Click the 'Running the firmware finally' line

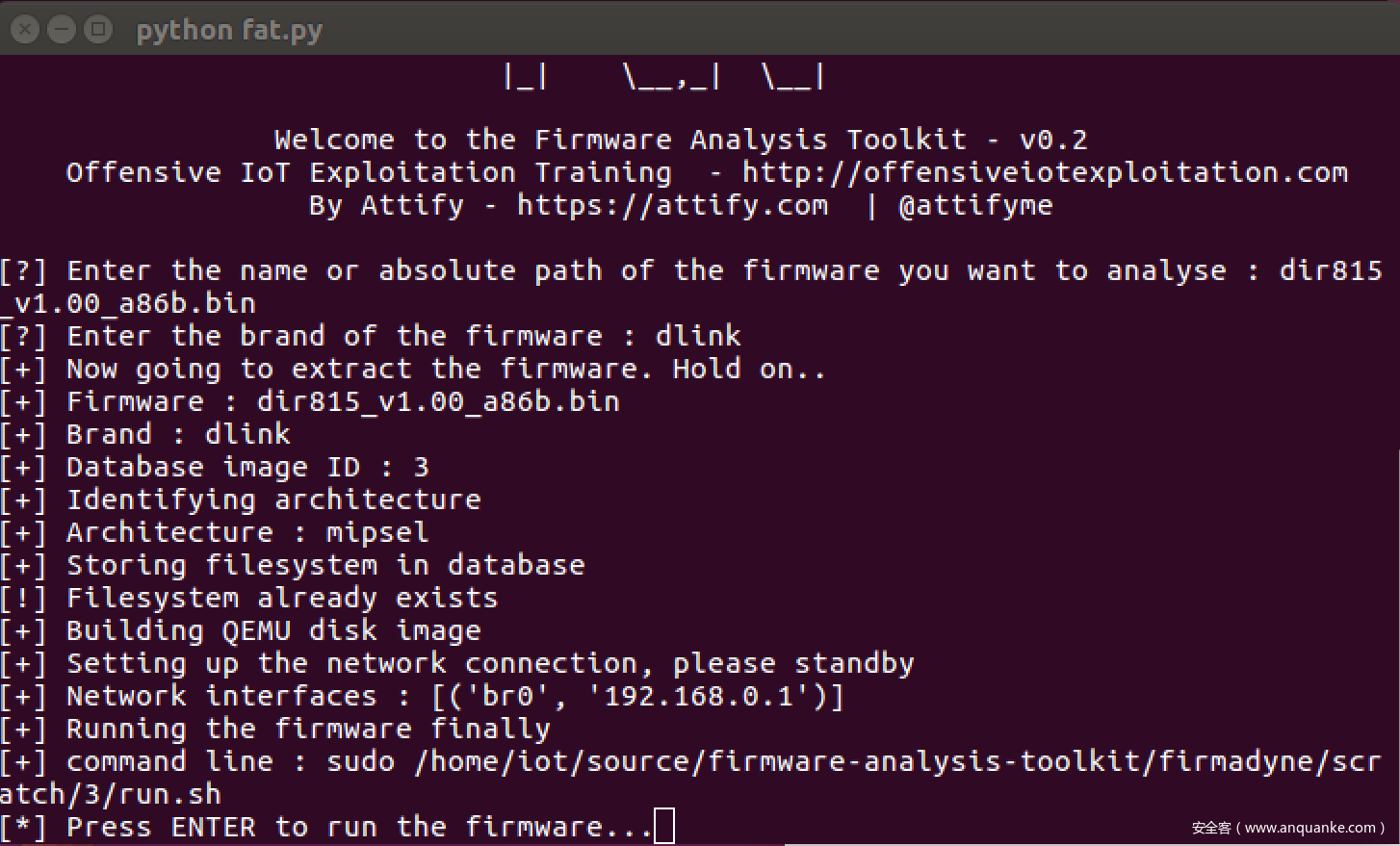[x=308, y=729]
